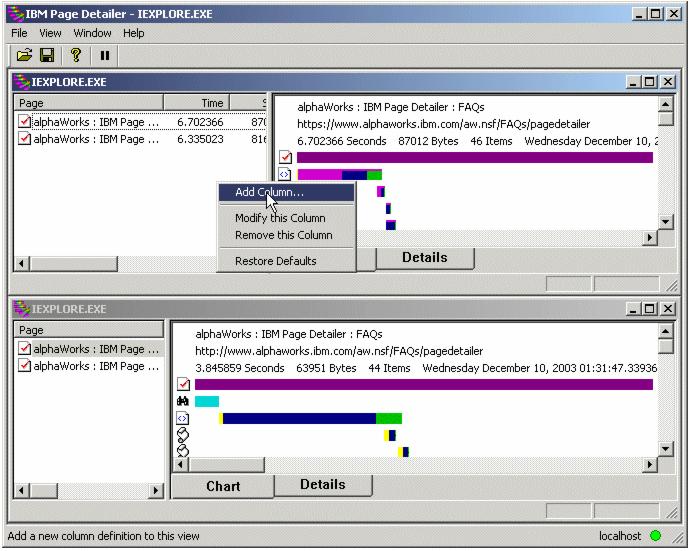Image resolution: width=690 pixels, height=551 pixels.
Task: Close the lower IEXPLORE.EXE child window
Action: coord(668,309)
